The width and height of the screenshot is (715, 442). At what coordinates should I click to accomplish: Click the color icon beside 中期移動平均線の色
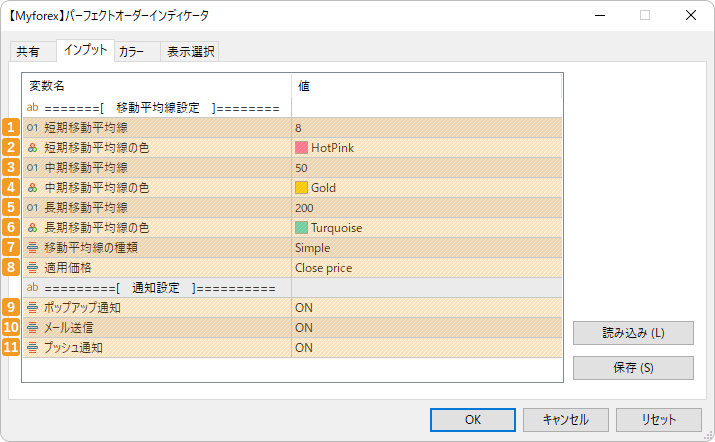pos(32,187)
